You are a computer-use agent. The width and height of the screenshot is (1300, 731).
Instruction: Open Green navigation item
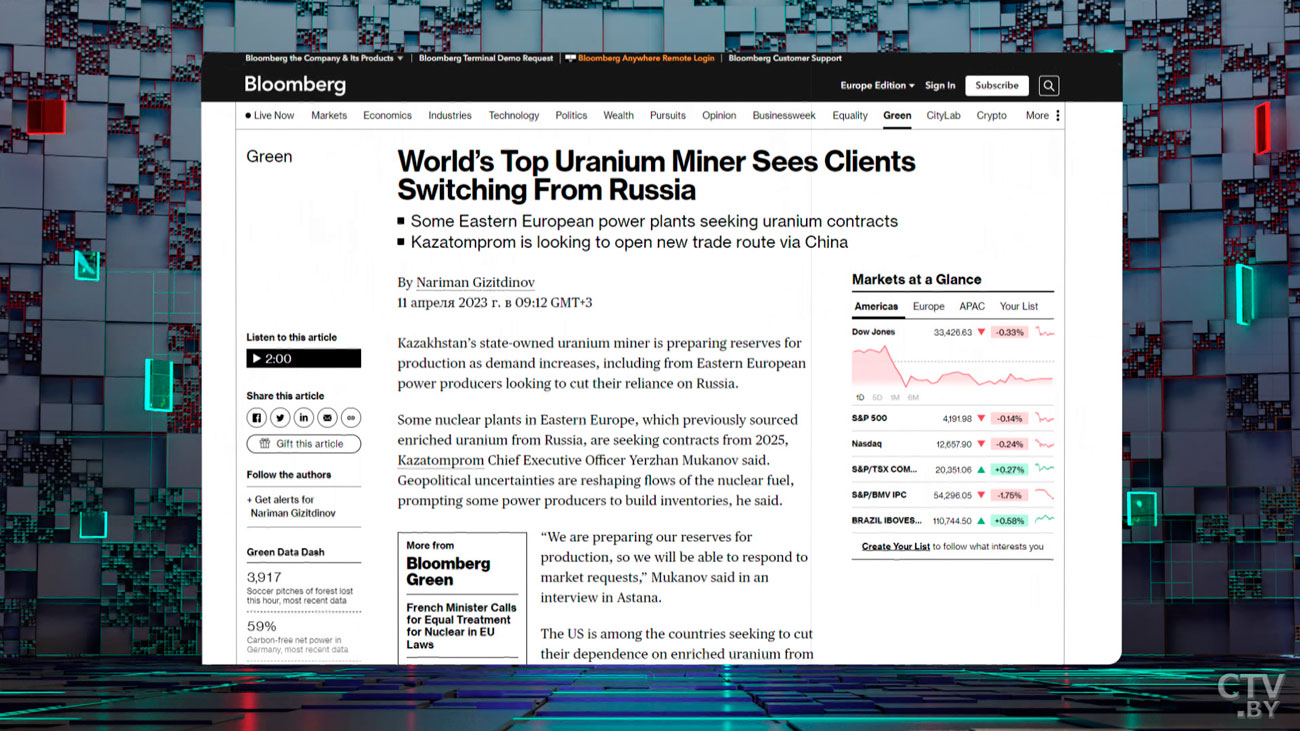point(897,116)
